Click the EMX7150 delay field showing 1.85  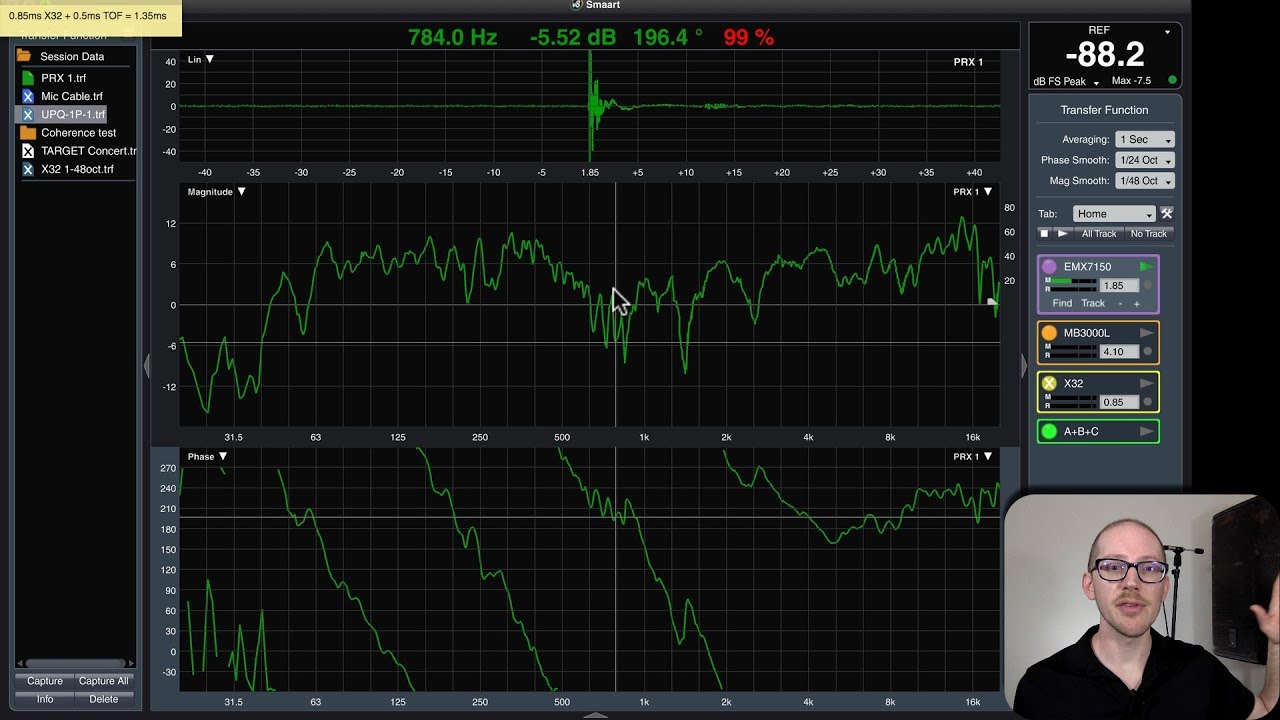point(1118,286)
